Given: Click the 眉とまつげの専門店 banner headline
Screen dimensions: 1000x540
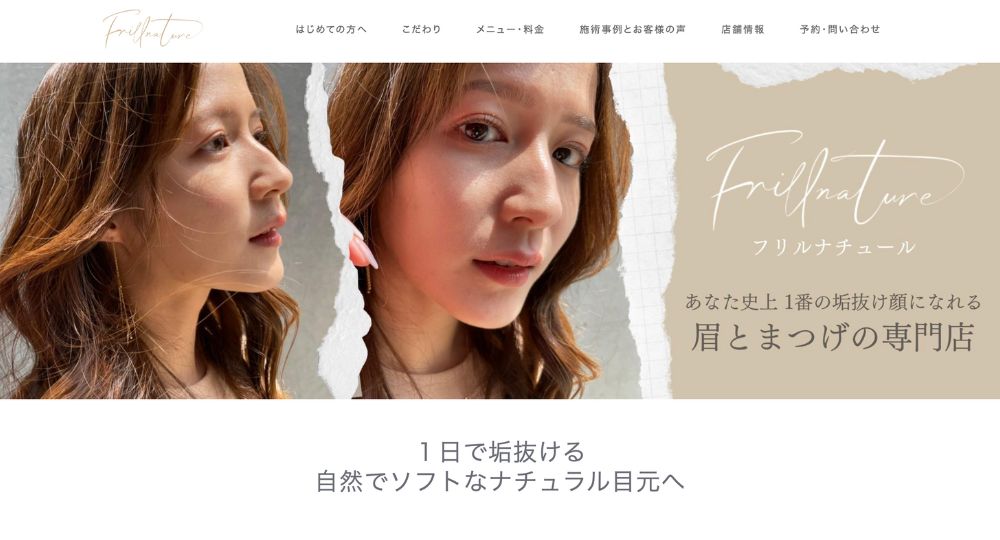Looking at the screenshot, I should pos(833,337).
